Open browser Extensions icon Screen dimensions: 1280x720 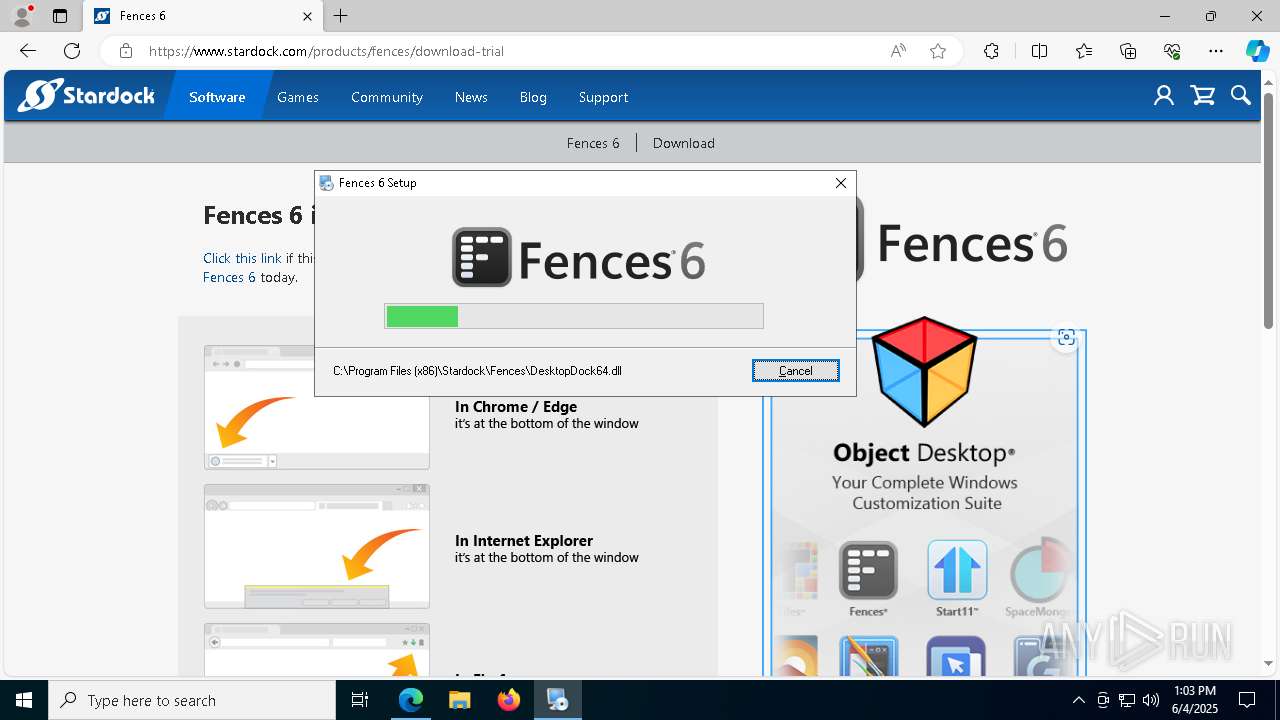(x=991, y=51)
